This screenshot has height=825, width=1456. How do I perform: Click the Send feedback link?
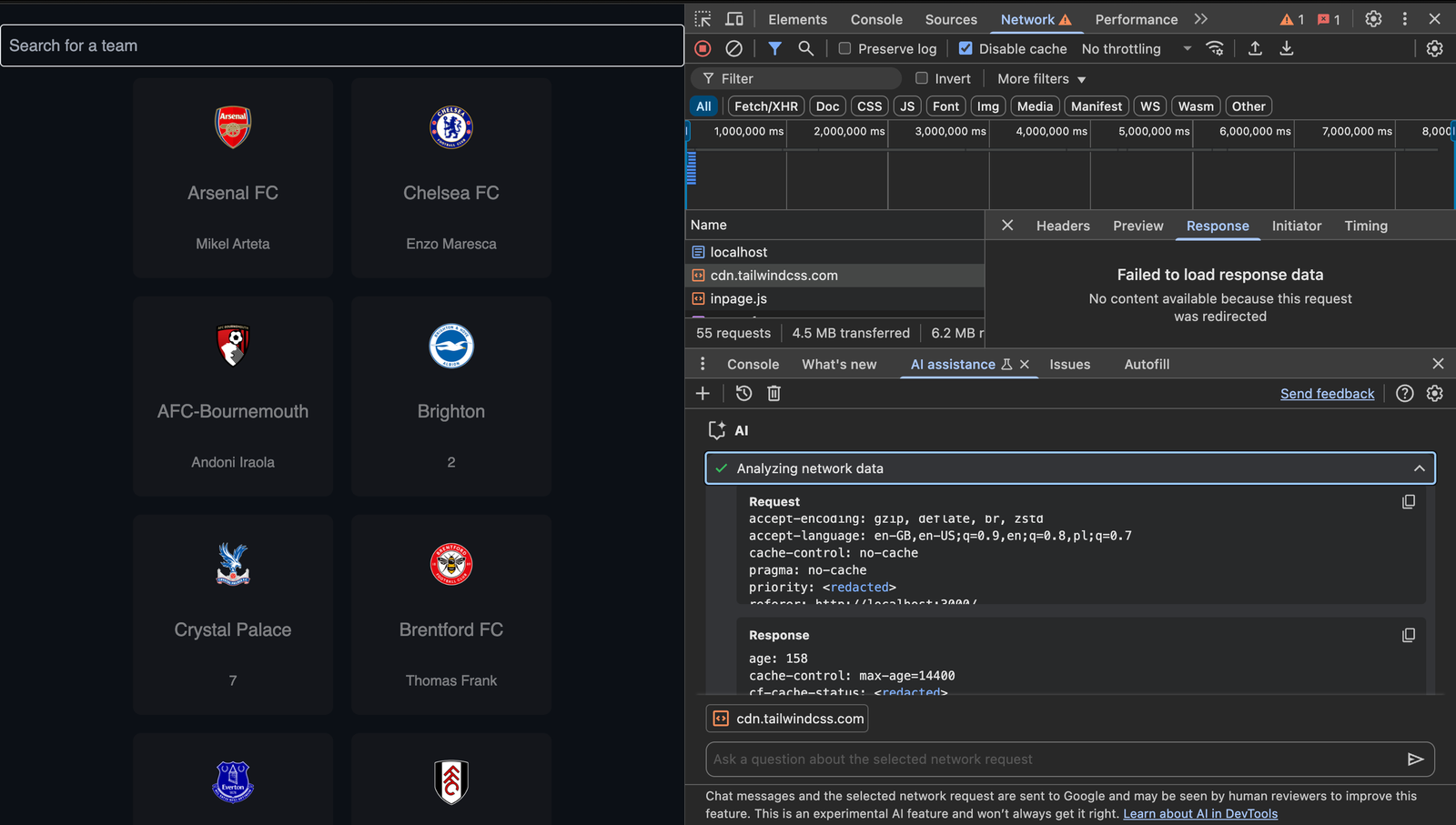click(x=1327, y=393)
